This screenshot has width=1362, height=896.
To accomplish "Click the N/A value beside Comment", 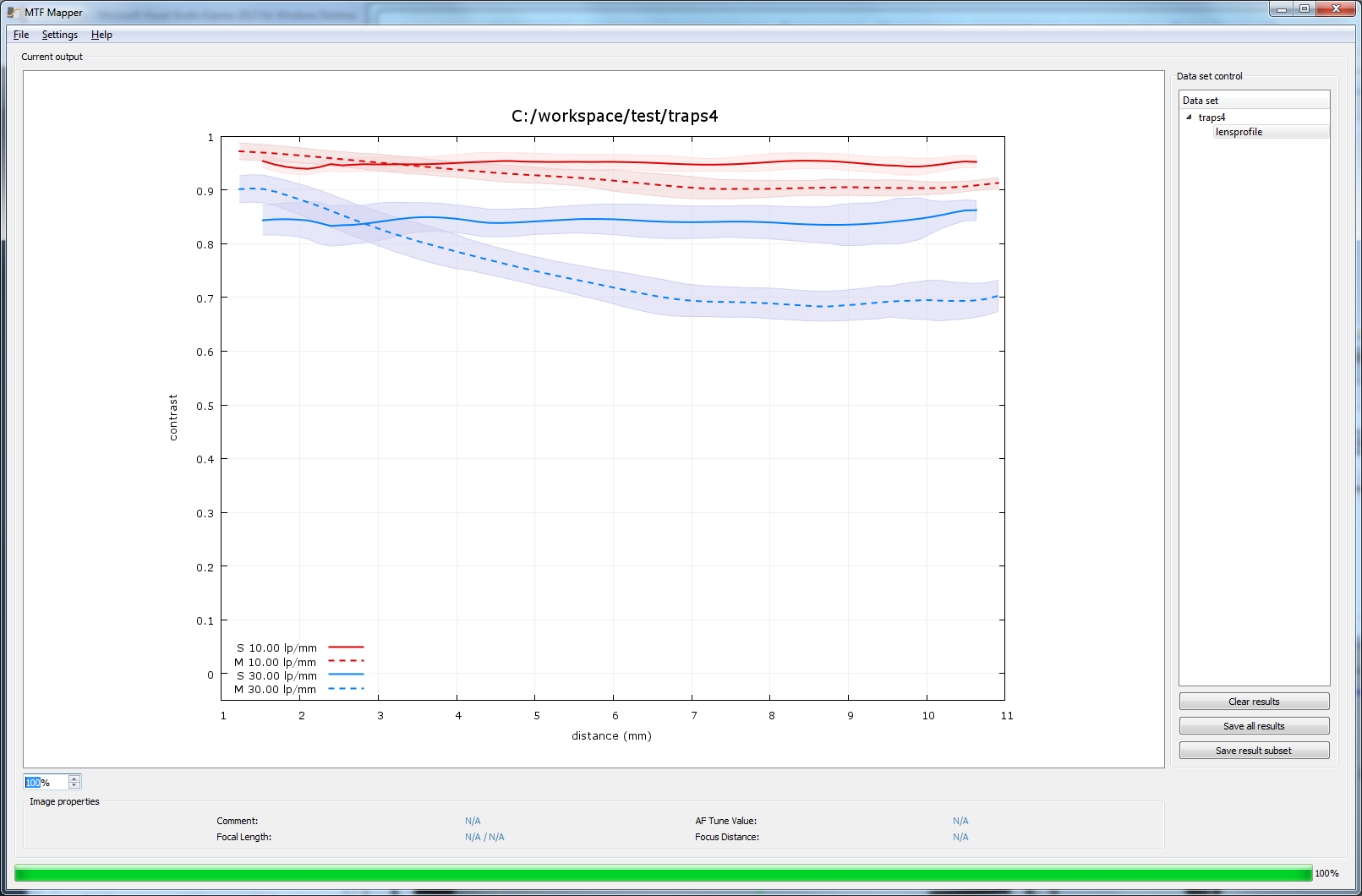I will pyautogui.click(x=473, y=821).
